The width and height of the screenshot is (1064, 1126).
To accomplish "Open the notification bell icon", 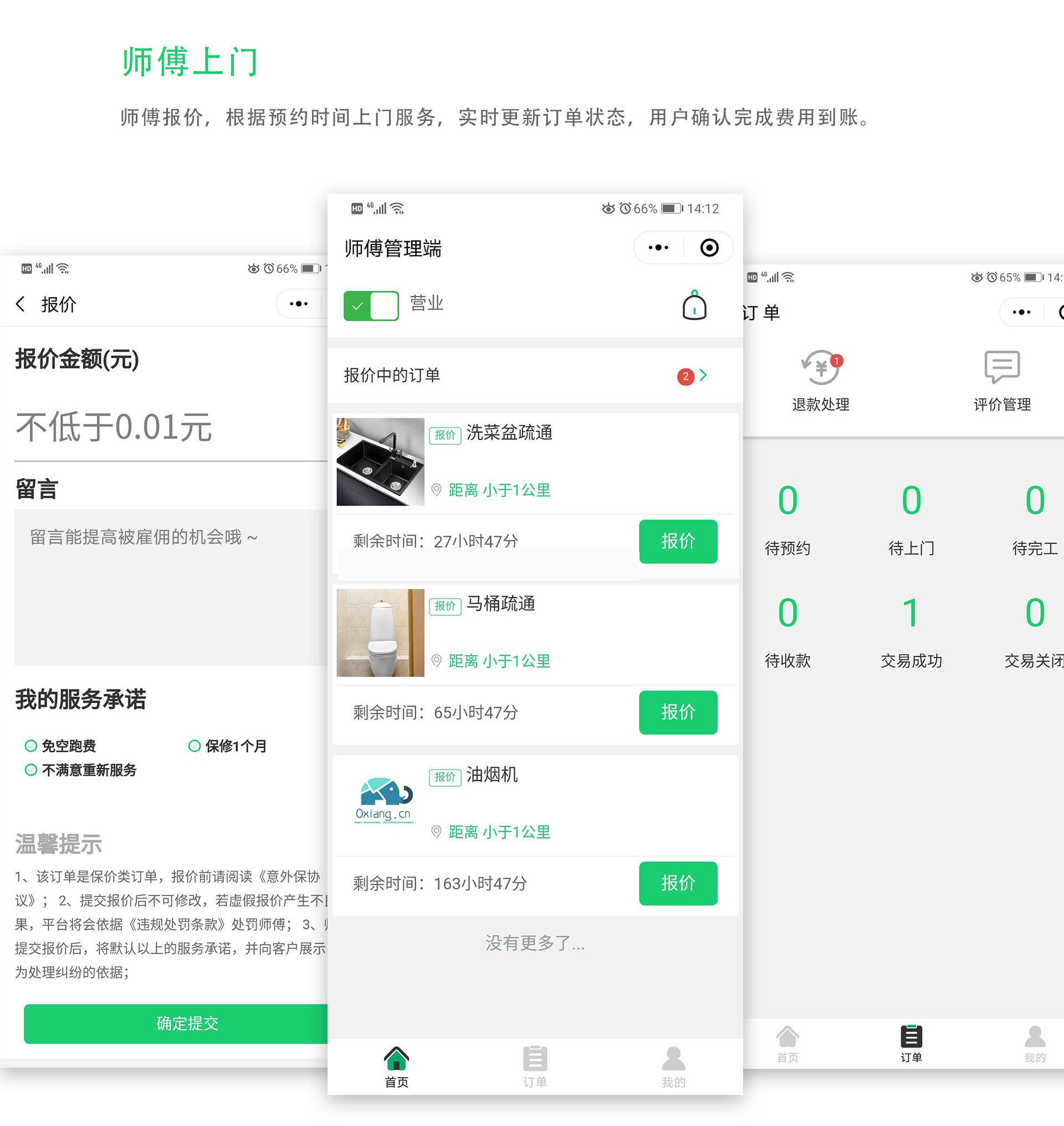I will (694, 305).
